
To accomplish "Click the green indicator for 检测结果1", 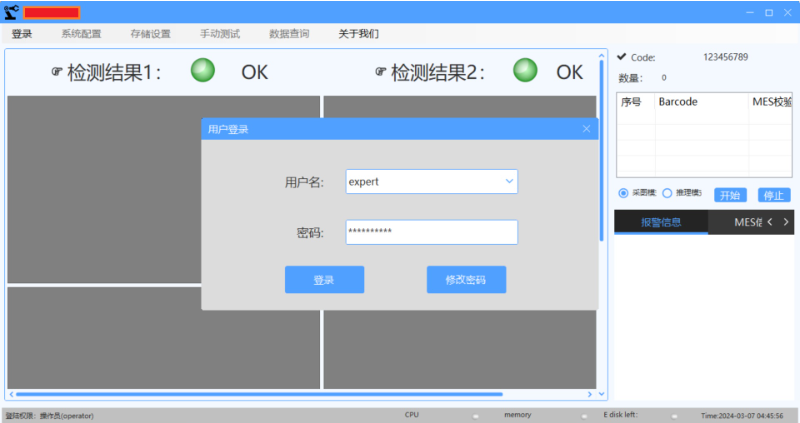I will [203, 71].
